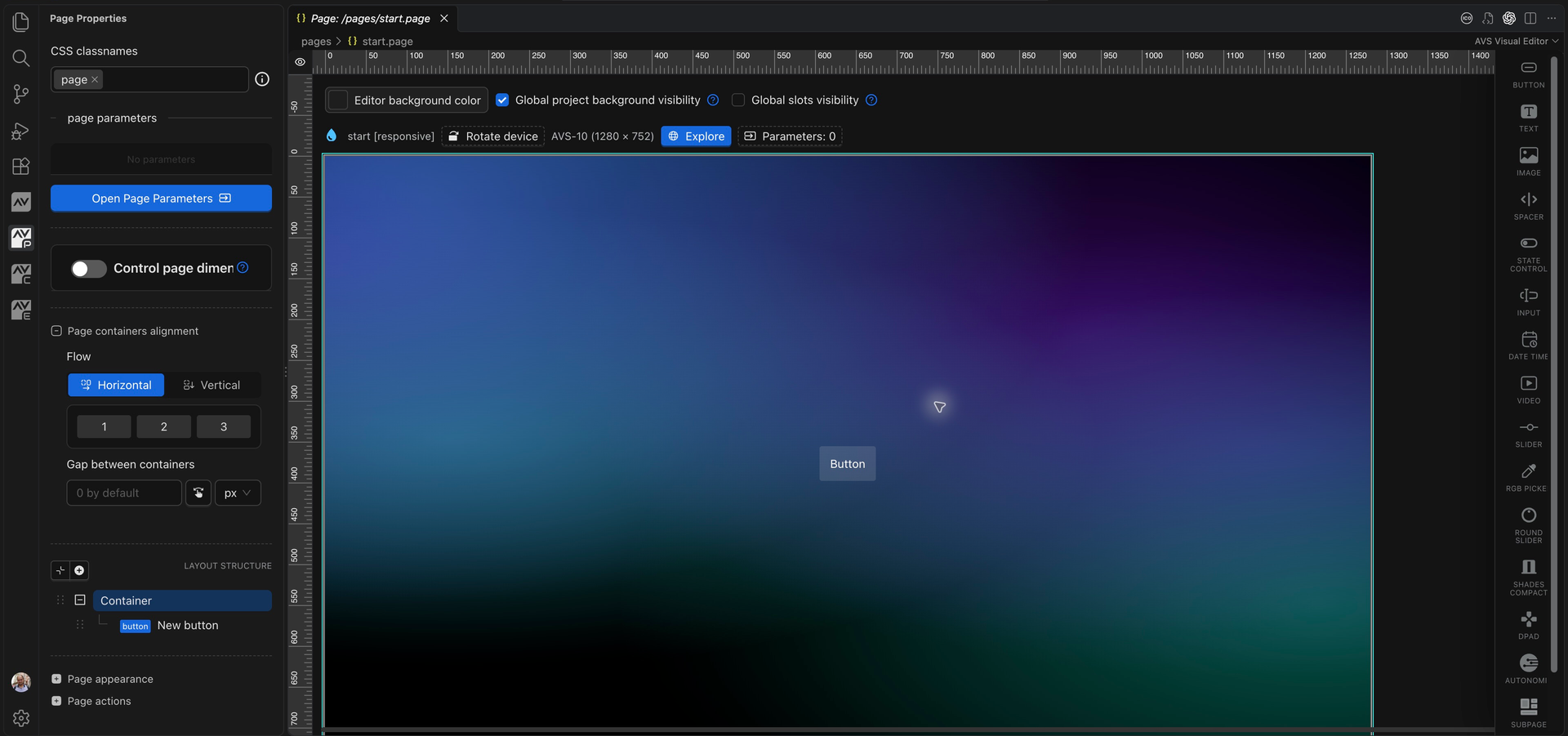Open Source Control in activity bar

click(x=21, y=95)
